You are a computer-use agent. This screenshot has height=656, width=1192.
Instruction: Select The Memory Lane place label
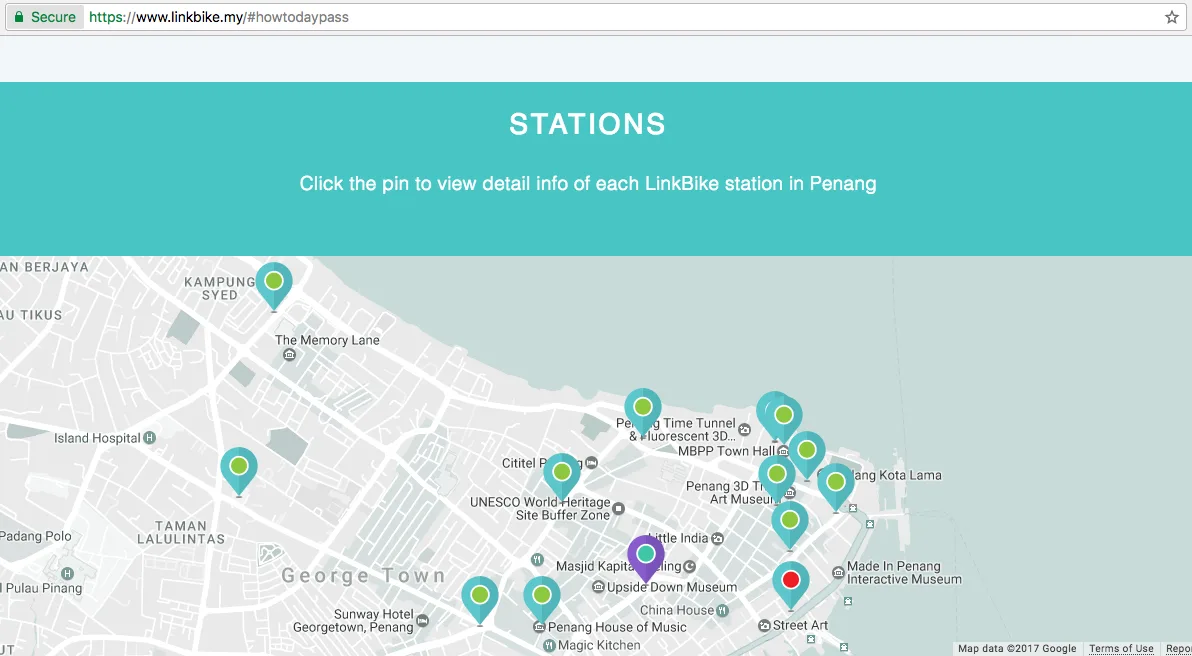pyautogui.click(x=327, y=340)
